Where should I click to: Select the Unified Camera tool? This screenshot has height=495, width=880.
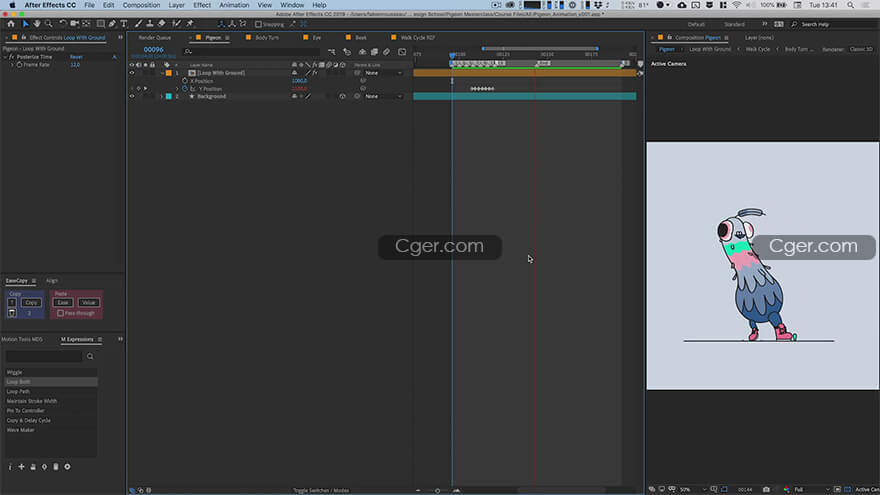(74, 24)
